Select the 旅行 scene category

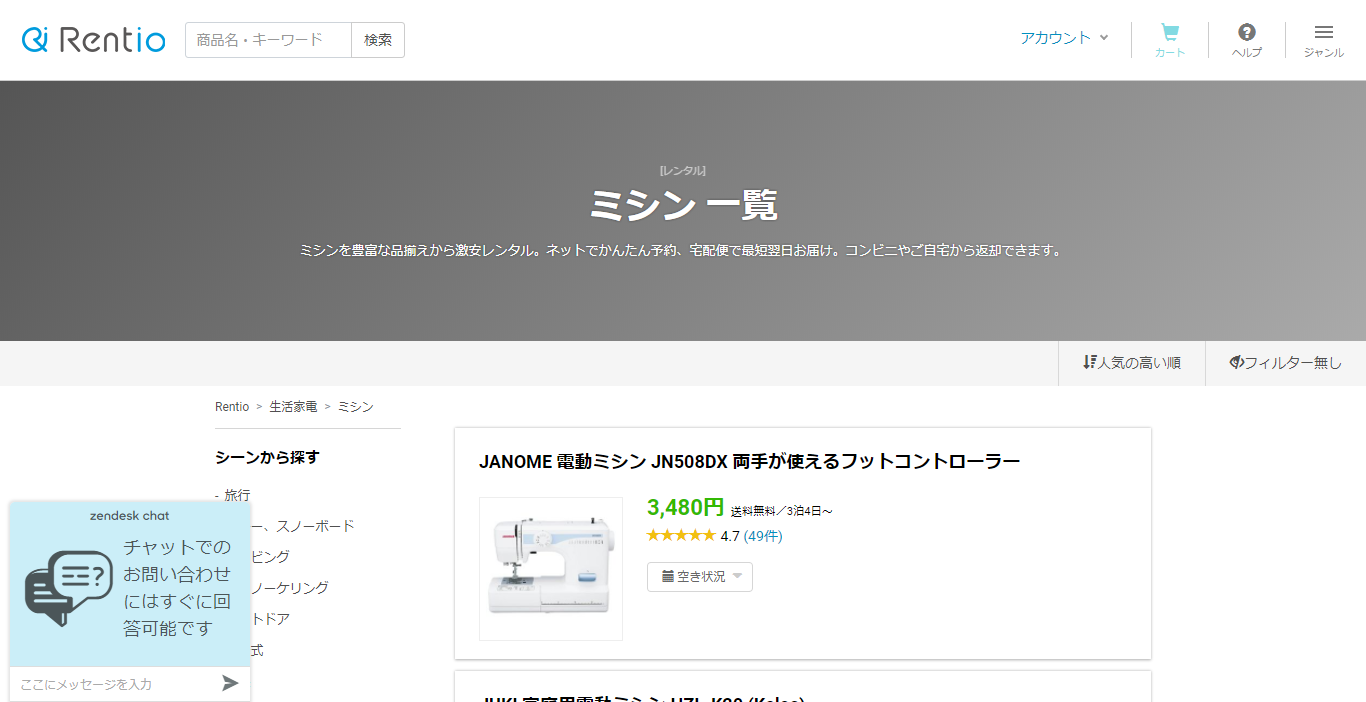click(x=237, y=495)
